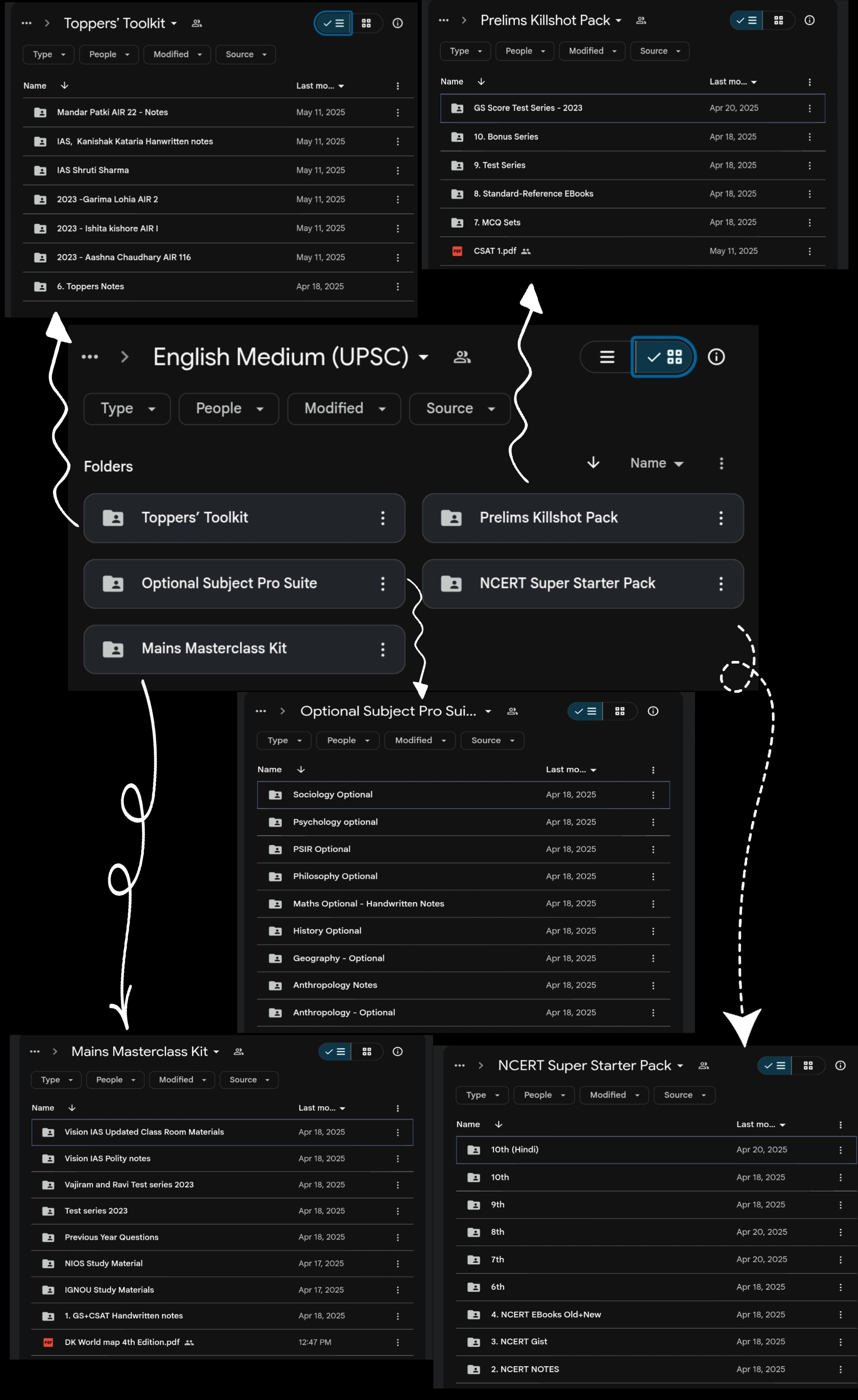This screenshot has height=1400, width=858.
Task: Open more options for the NCERT Super Starter Pack card
Action: 720,583
